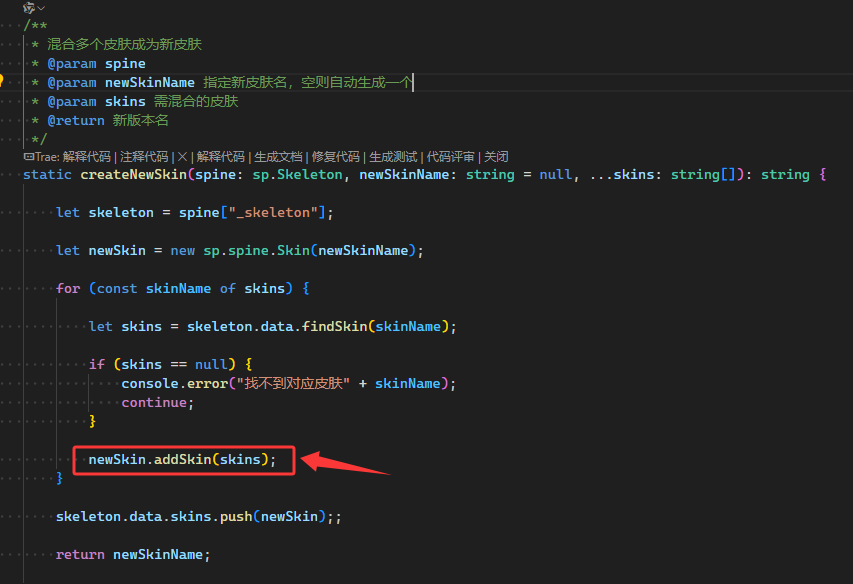Click the null default value in the signature
853x584 pixels.
point(555,175)
